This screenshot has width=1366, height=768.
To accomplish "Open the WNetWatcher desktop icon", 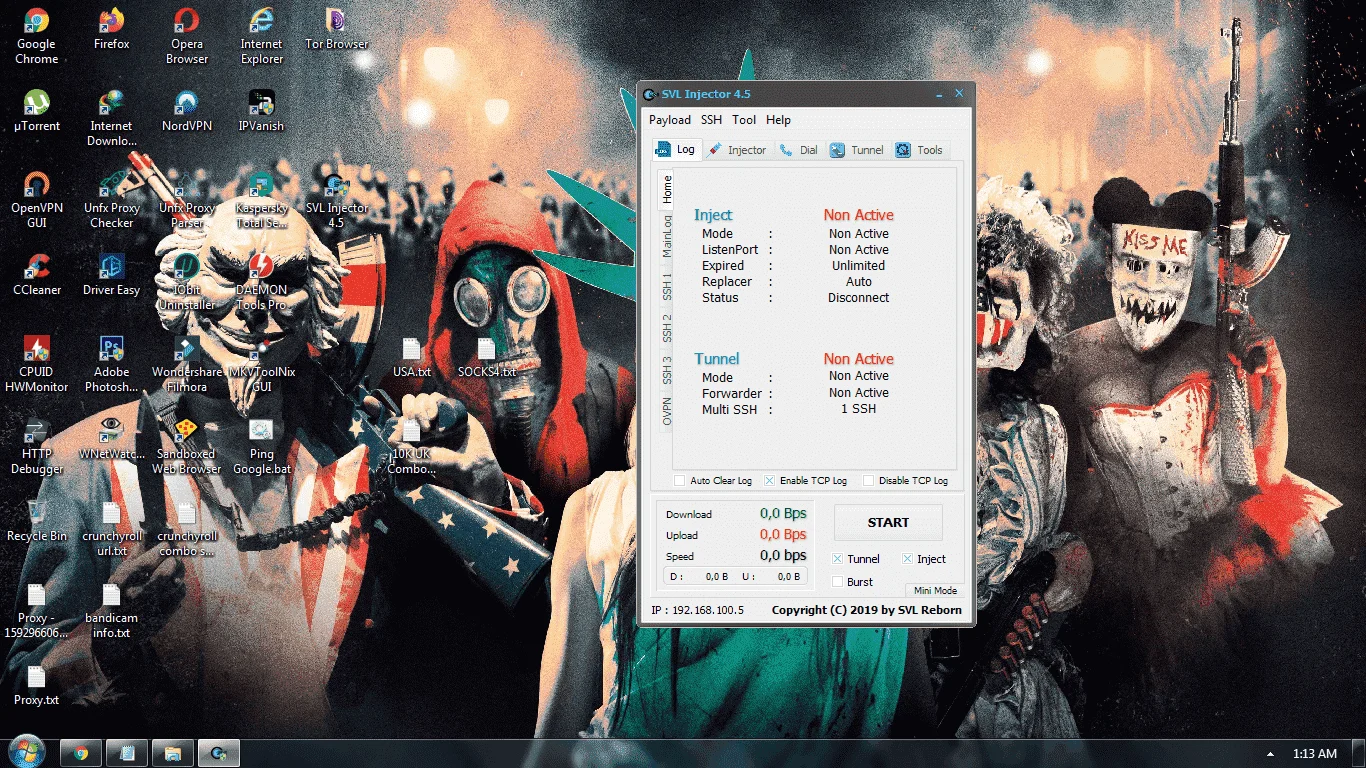I will click(111, 439).
